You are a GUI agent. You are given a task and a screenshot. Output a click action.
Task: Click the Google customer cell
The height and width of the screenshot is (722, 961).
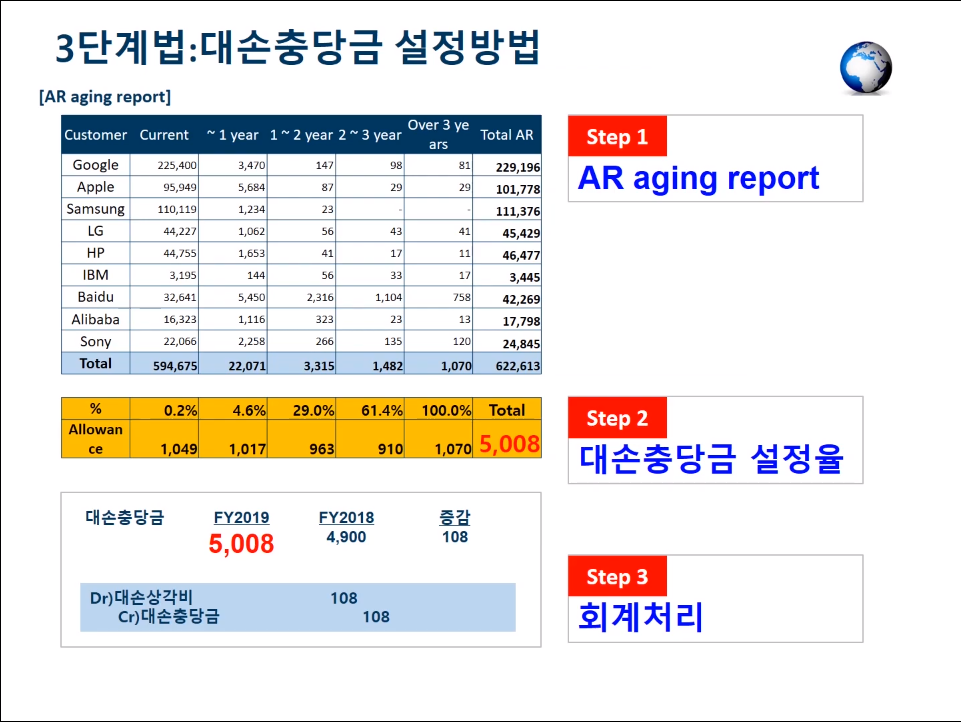pos(96,165)
